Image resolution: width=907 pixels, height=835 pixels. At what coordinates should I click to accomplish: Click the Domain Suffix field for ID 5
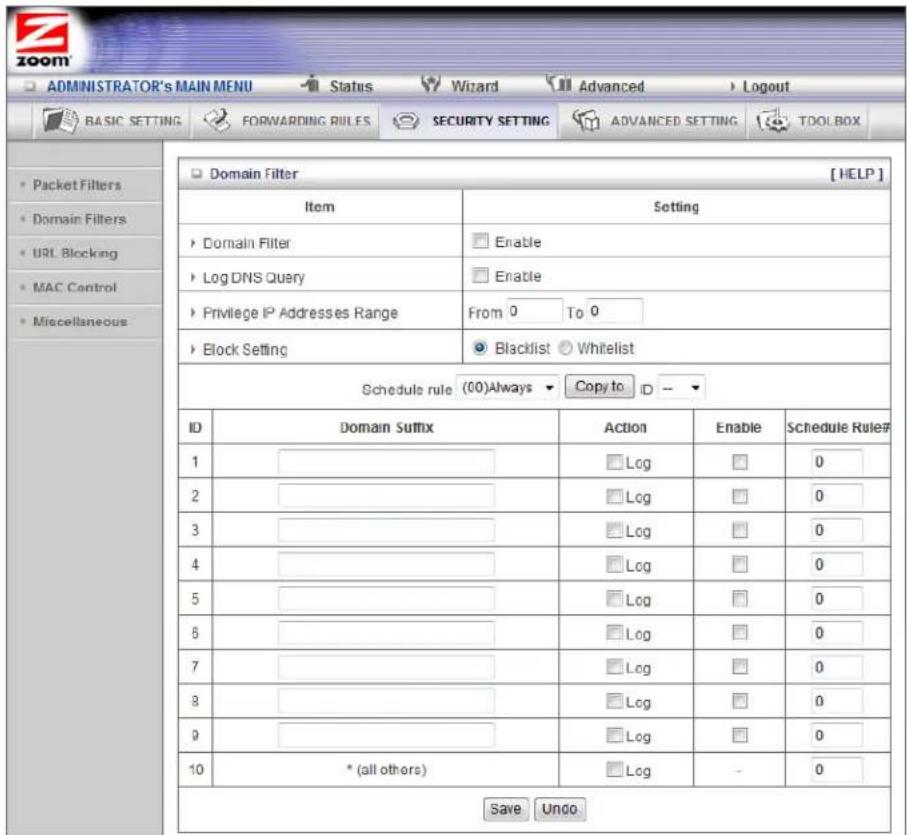tap(386, 598)
